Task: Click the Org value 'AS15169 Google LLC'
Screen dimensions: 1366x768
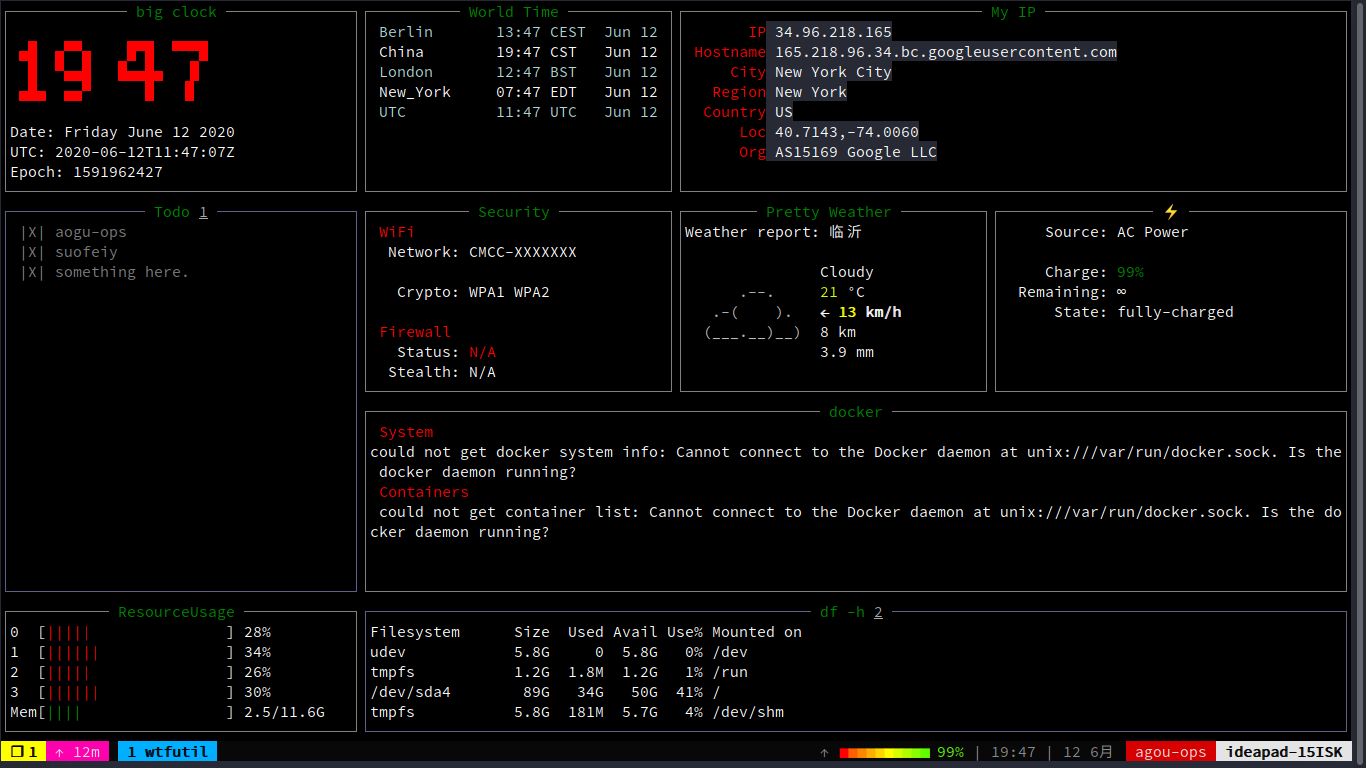Action: coord(856,152)
